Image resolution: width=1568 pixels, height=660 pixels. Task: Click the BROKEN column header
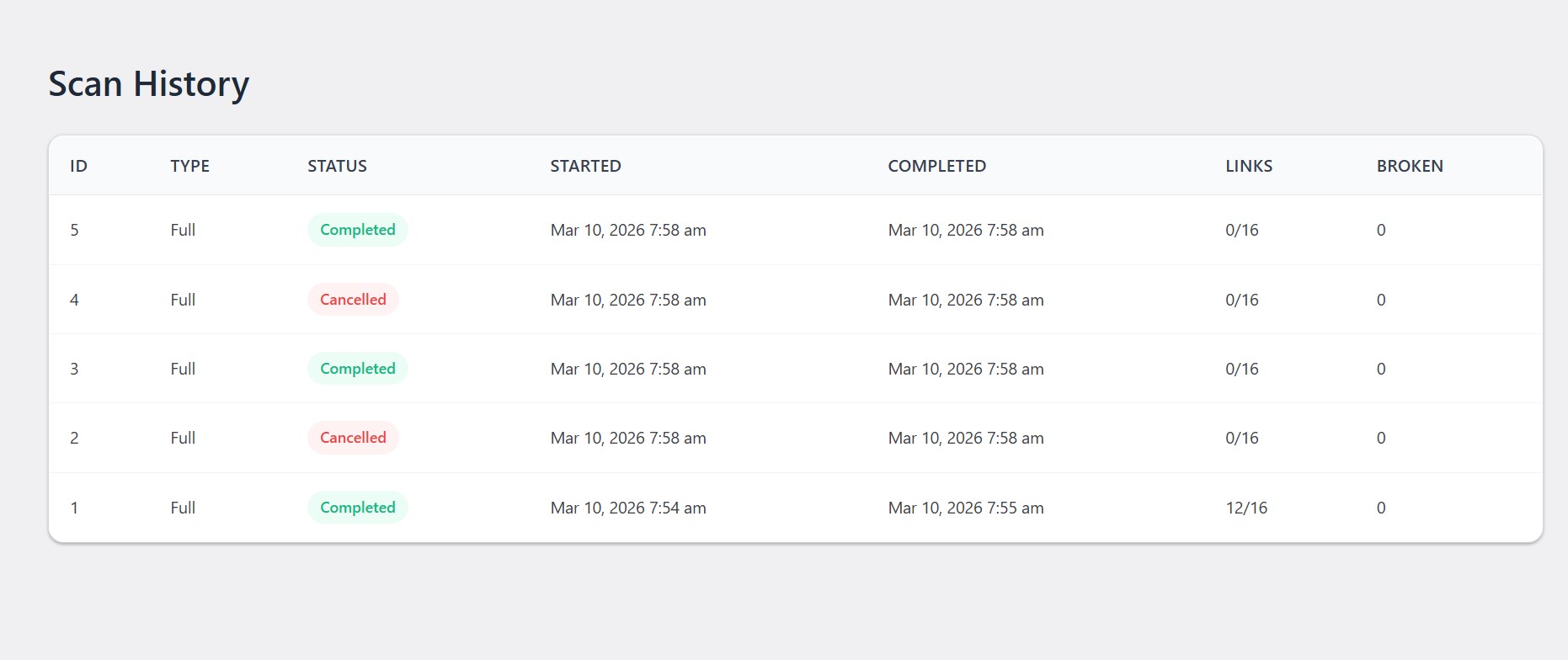coord(1410,166)
